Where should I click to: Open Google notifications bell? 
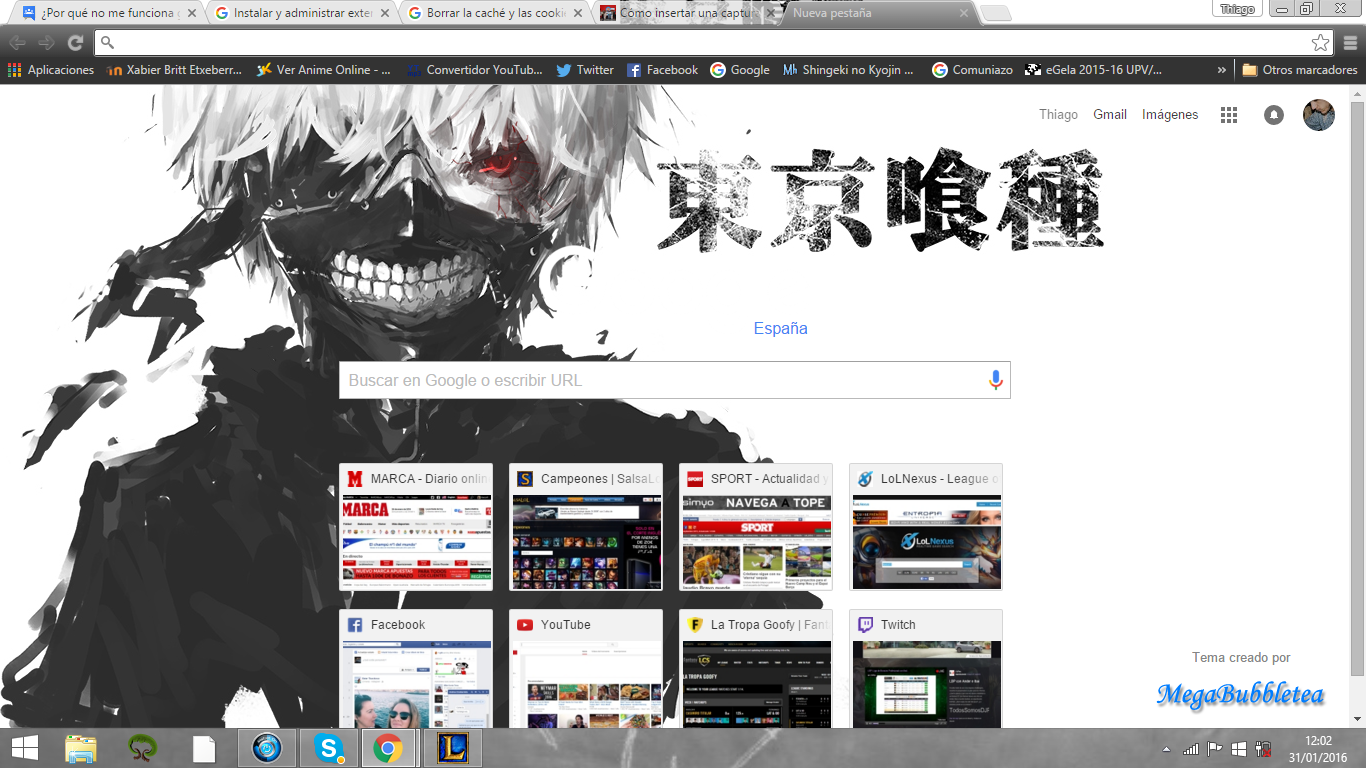[1274, 115]
